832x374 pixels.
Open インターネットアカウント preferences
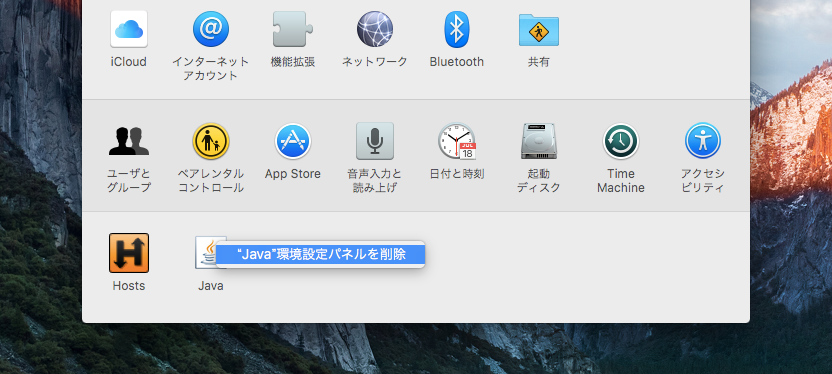pos(211,29)
